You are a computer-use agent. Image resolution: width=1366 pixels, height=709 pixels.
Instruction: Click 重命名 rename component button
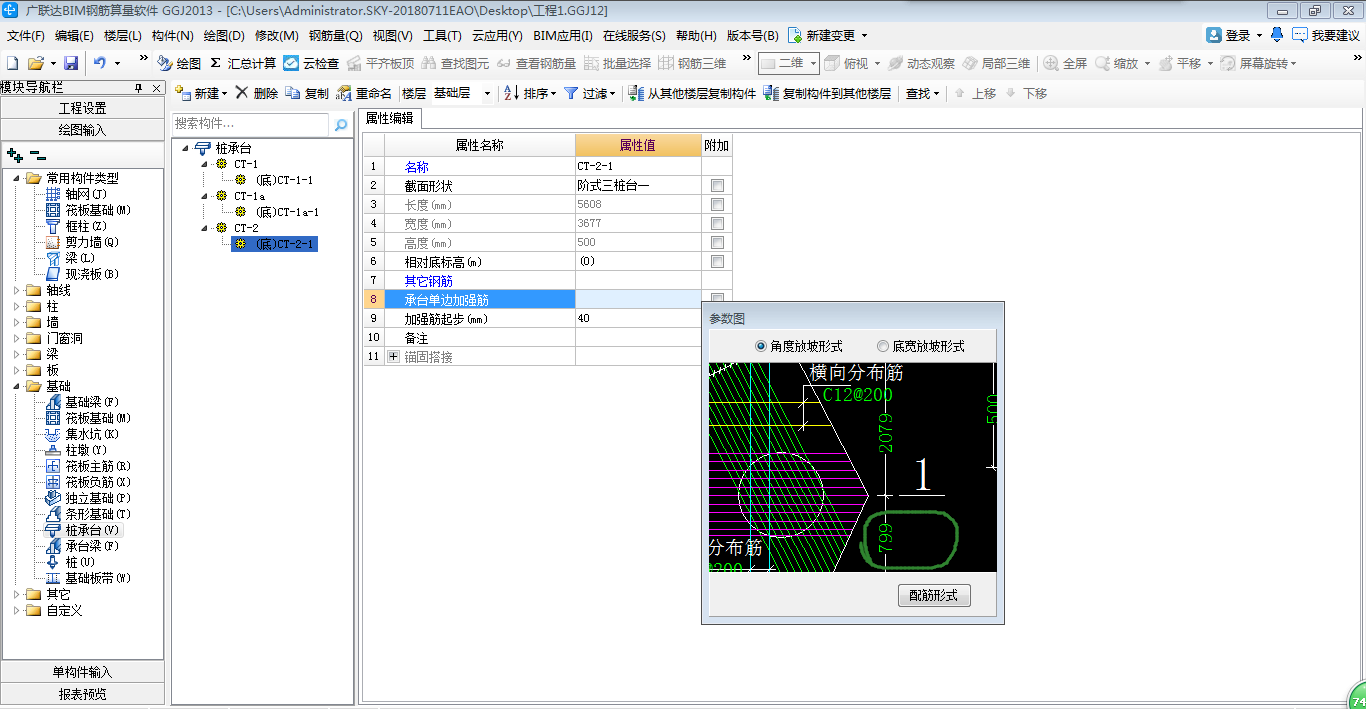364,93
